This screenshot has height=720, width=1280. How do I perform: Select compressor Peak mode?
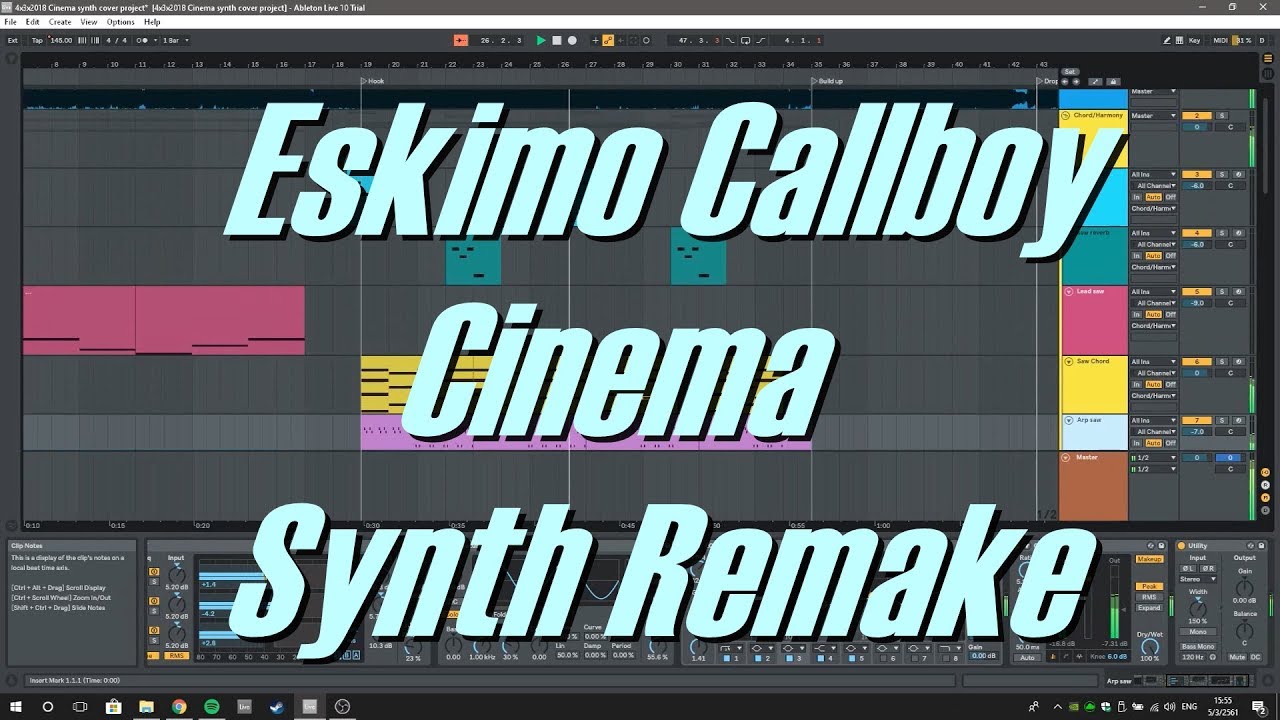1149,587
